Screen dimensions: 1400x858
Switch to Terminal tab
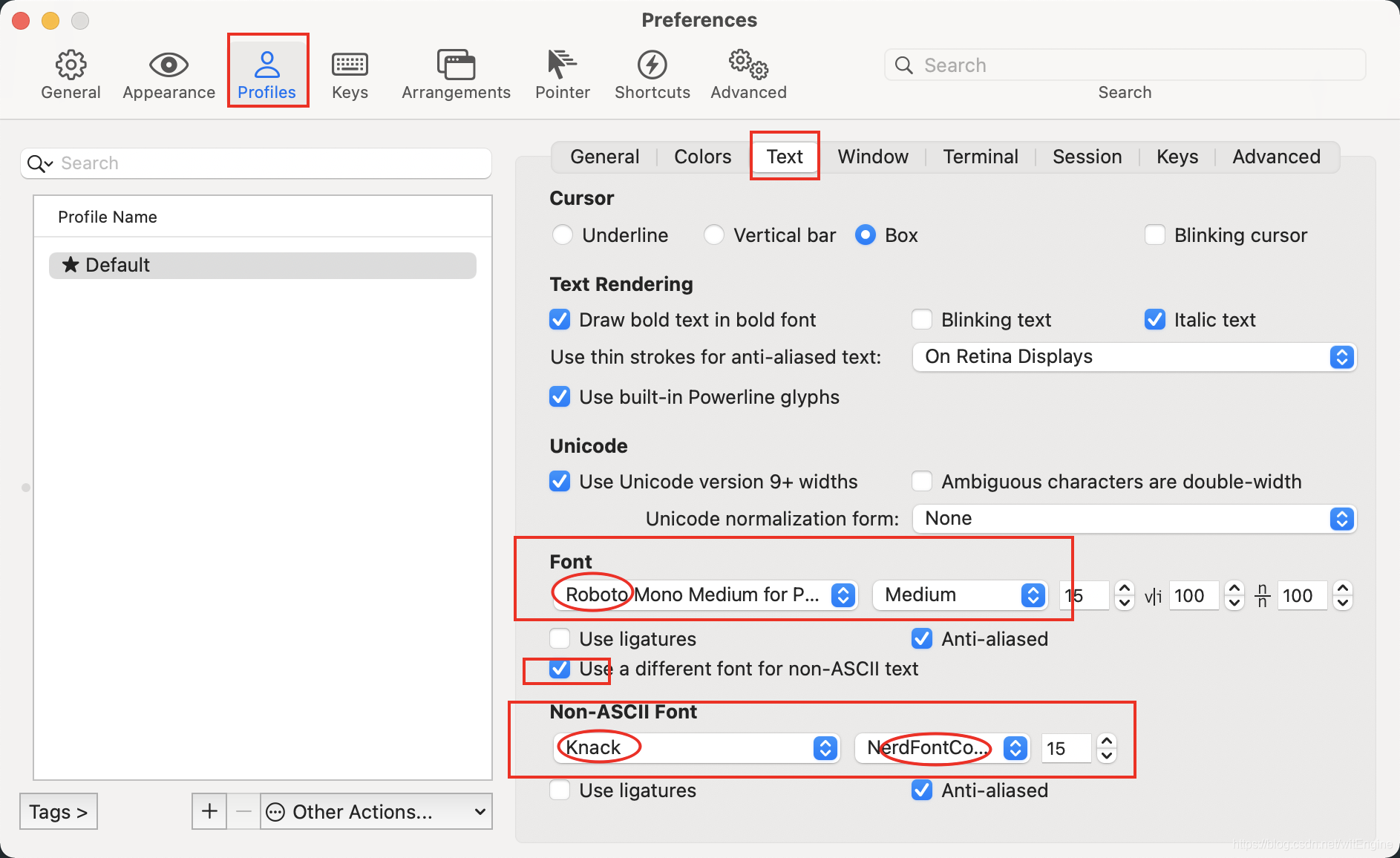981,157
